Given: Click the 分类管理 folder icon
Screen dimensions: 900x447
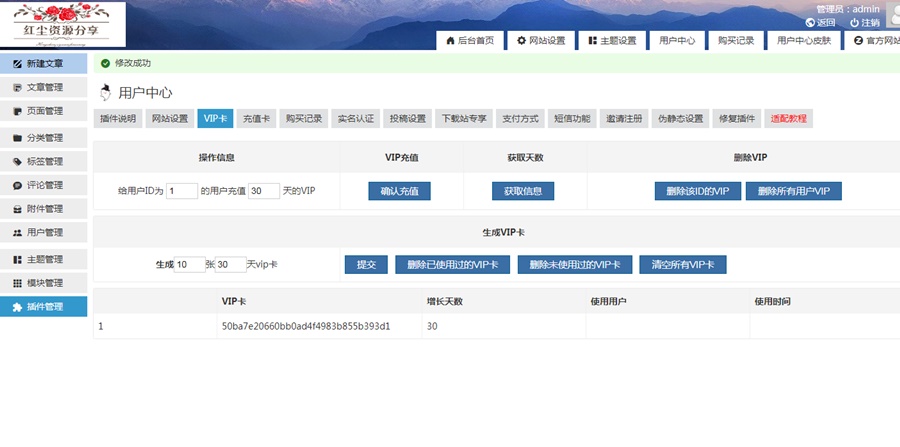Looking at the screenshot, I should point(17,137).
